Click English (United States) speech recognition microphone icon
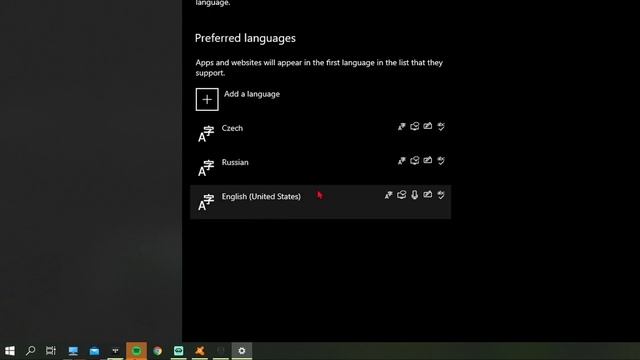640x360 pixels. point(415,195)
